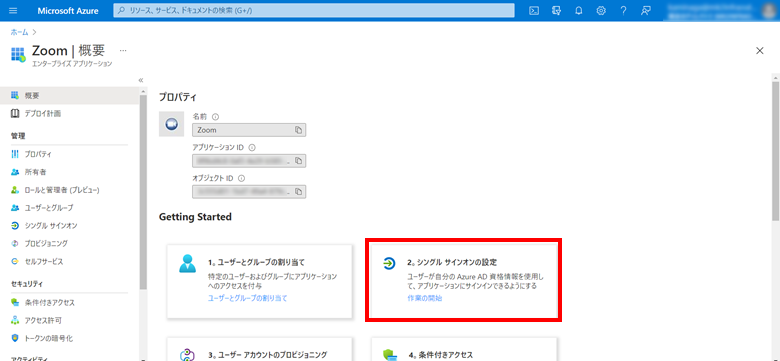This screenshot has height=361, width=780.
Task: Select 概要 in the sidebar
Action: click(x=69, y=95)
